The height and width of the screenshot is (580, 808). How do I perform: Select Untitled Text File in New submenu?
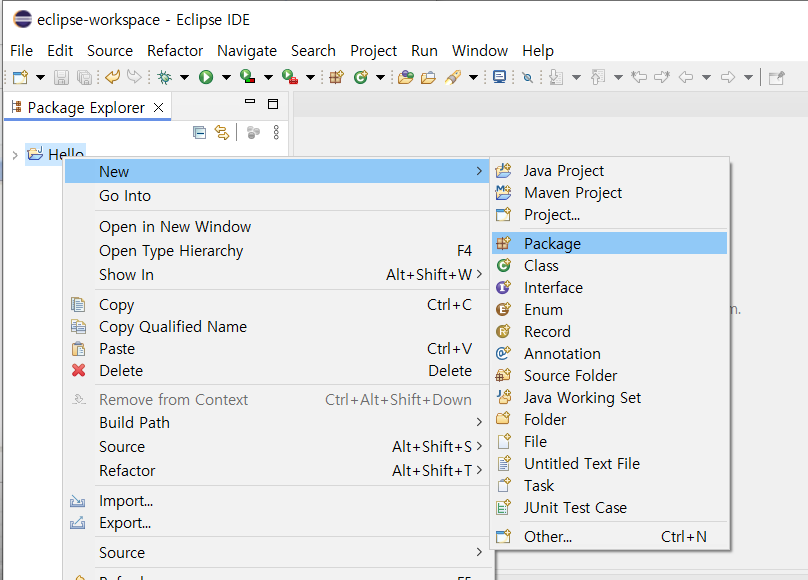coord(610,464)
